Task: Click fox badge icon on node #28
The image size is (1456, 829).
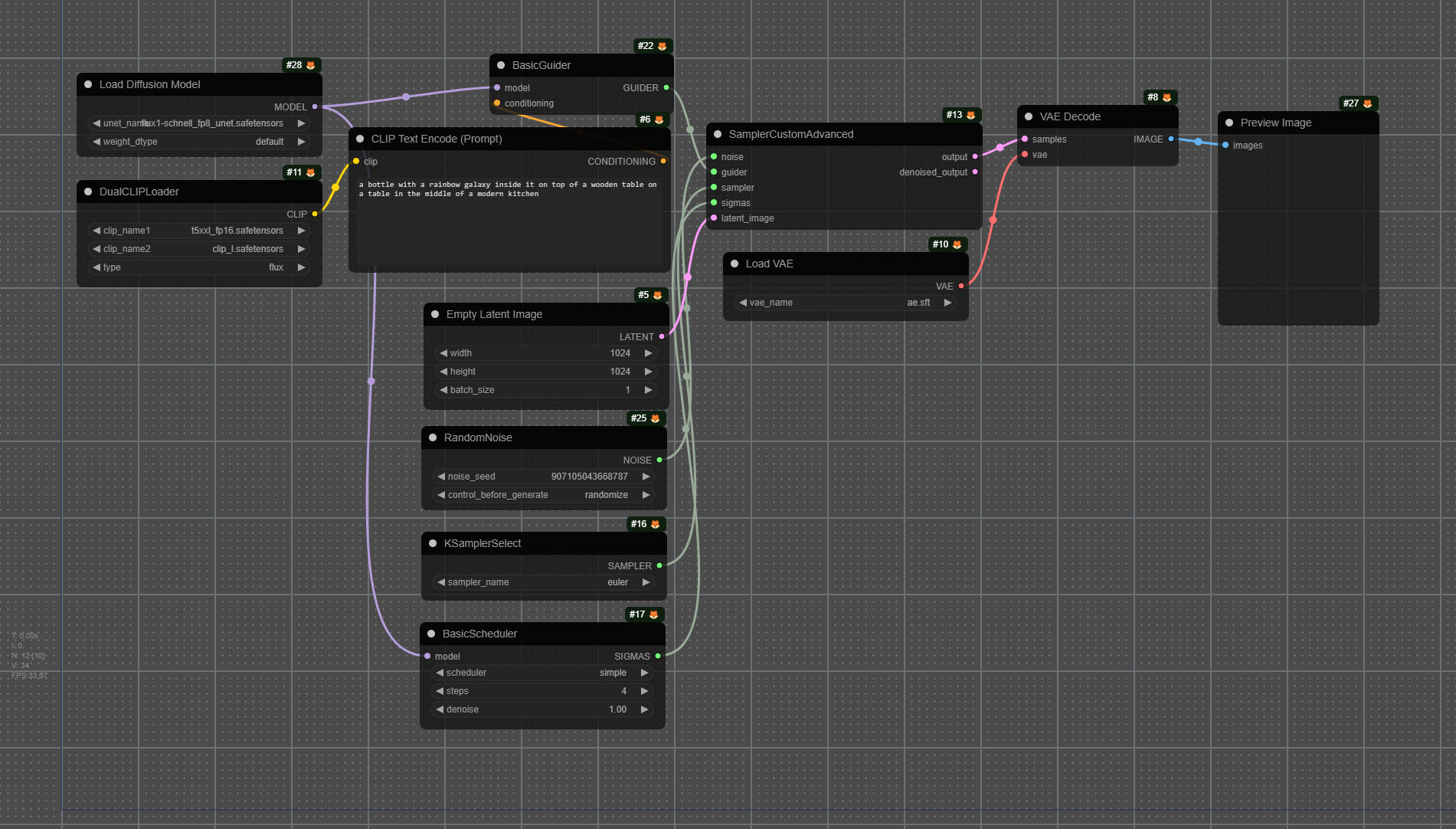Action: pyautogui.click(x=310, y=65)
